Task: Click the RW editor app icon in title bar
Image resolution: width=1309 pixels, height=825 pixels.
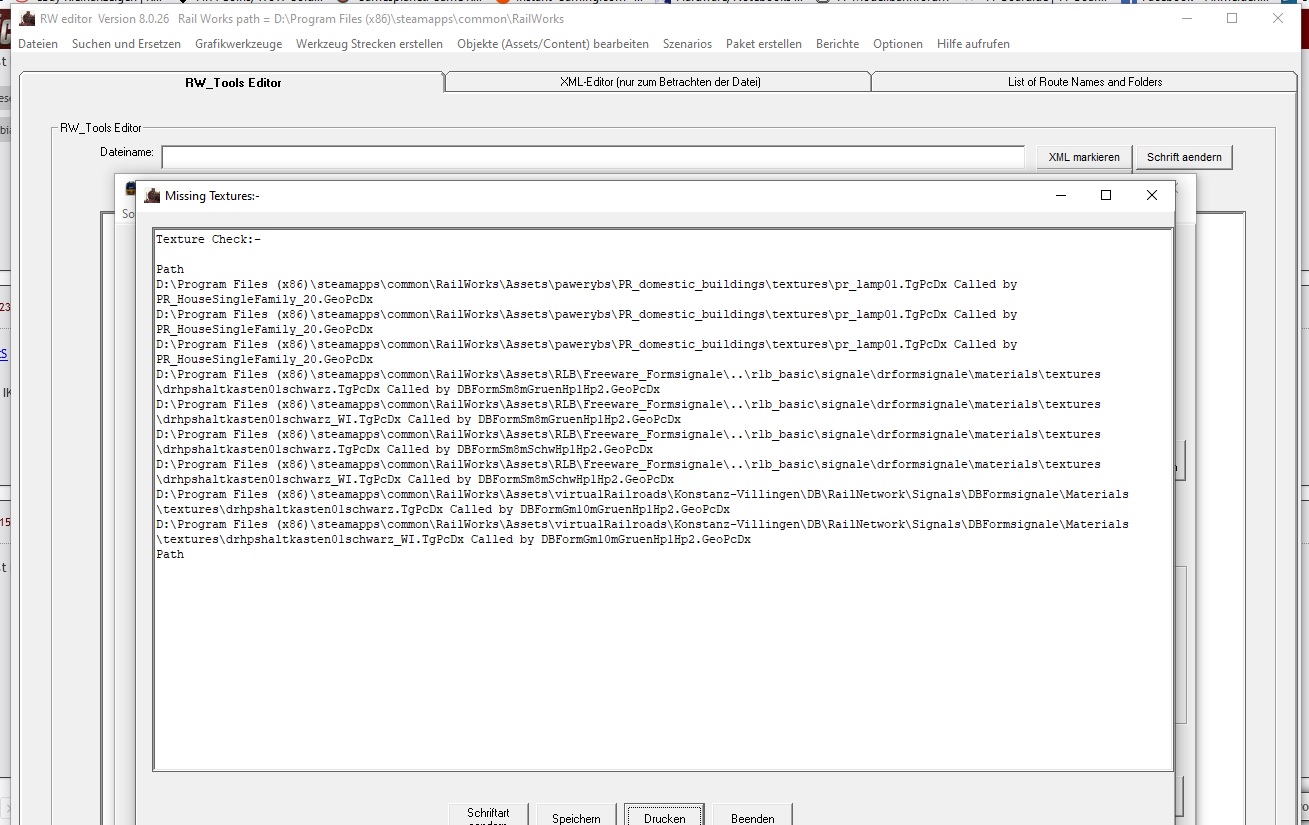Action: pyautogui.click(x=28, y=19)
